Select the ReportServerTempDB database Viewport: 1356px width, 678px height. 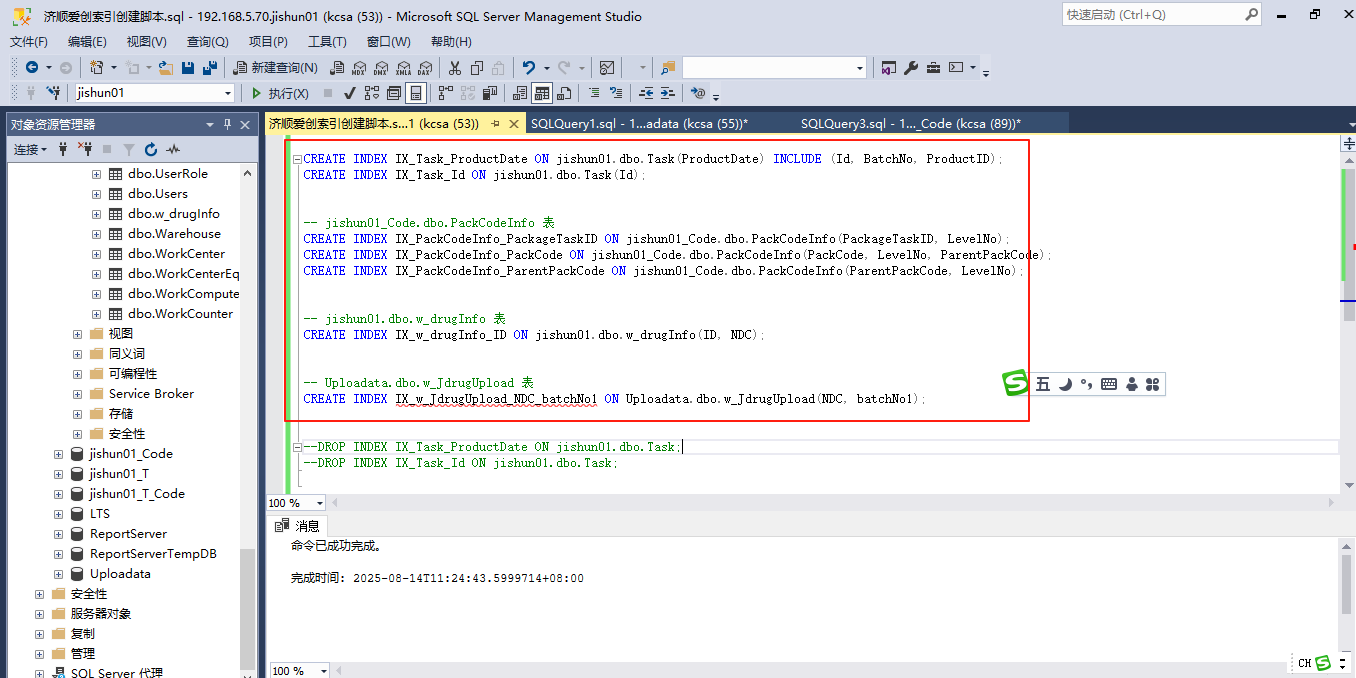point(153,553)
